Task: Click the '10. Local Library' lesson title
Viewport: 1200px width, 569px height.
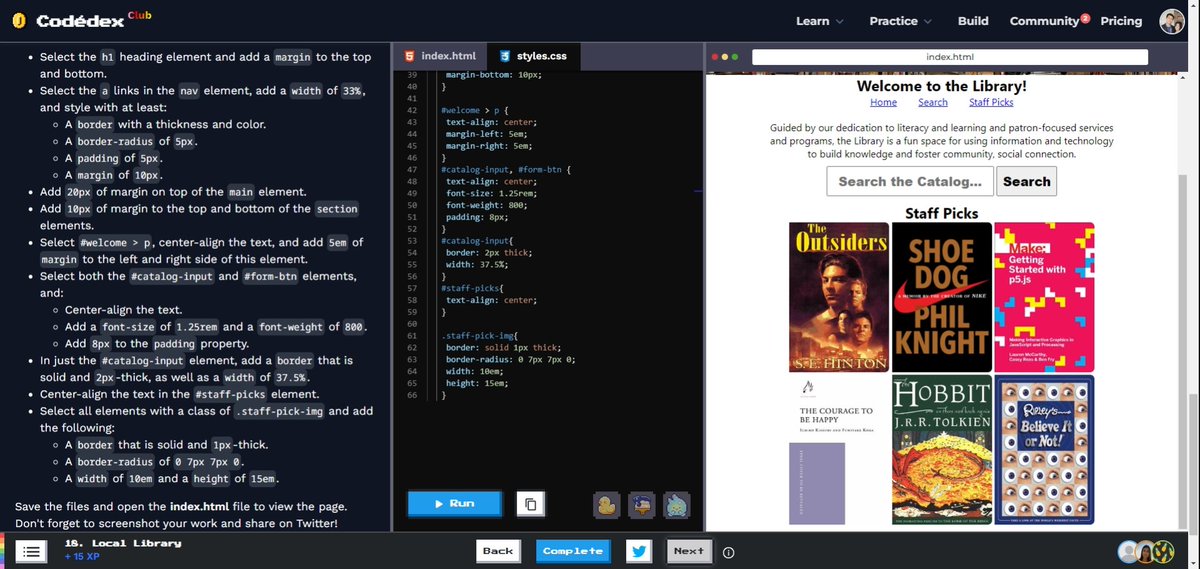Action: coord(123,543)
